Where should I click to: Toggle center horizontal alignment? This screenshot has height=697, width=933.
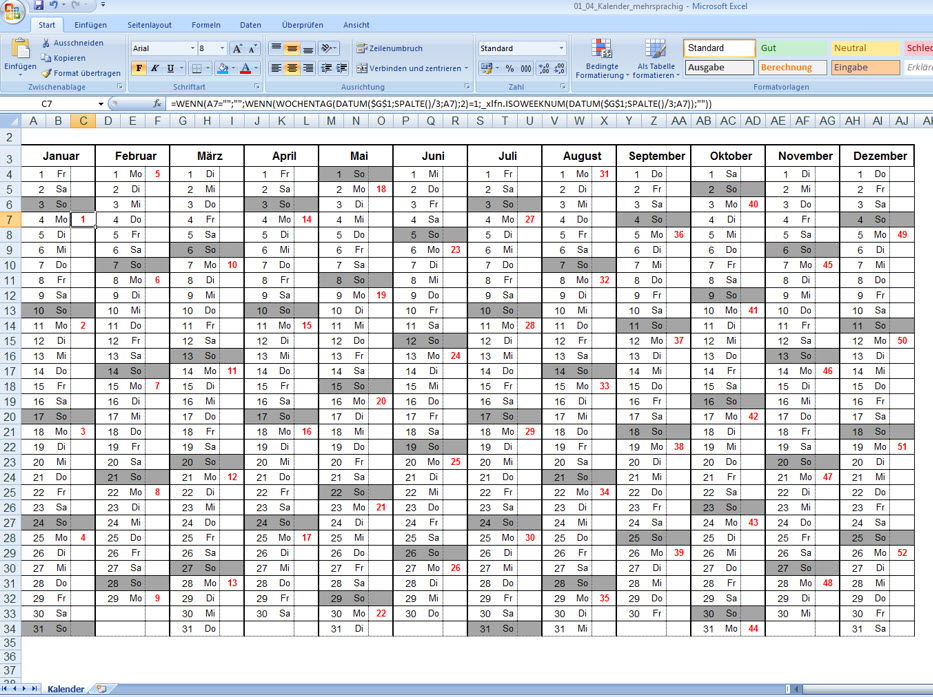point(292,68)
